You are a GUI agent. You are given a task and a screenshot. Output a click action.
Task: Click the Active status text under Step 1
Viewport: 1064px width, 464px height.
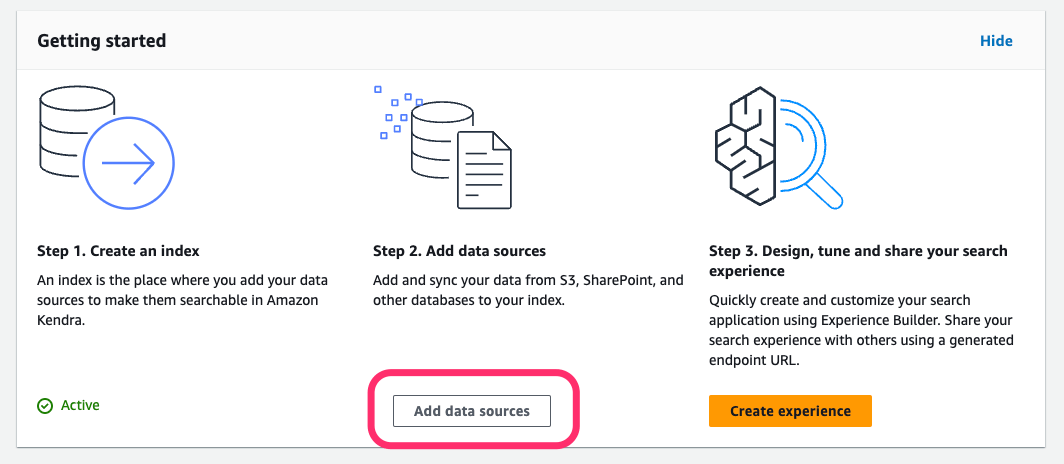coord(80,406)
